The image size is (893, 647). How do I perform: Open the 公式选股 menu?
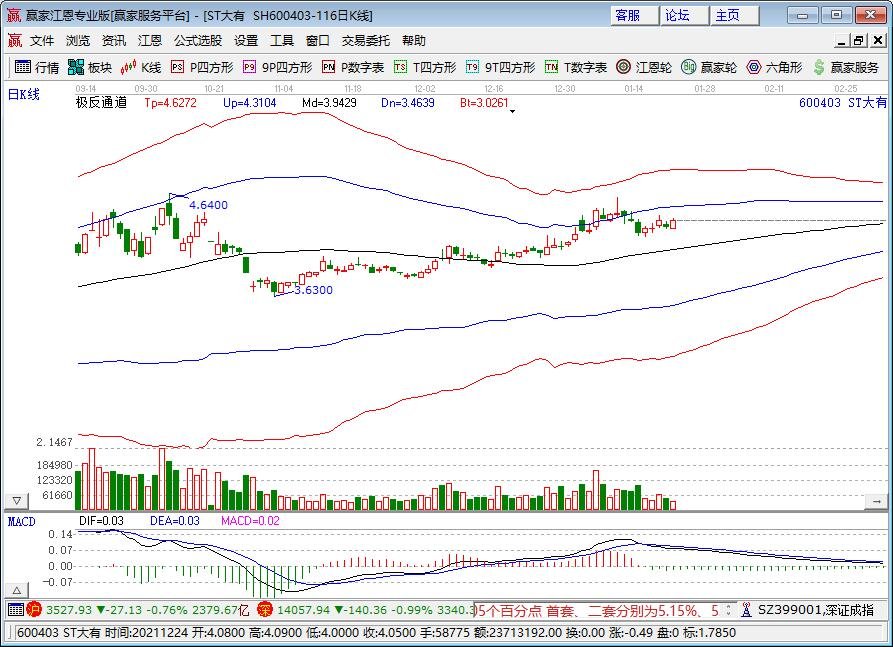tap(198, 40)
